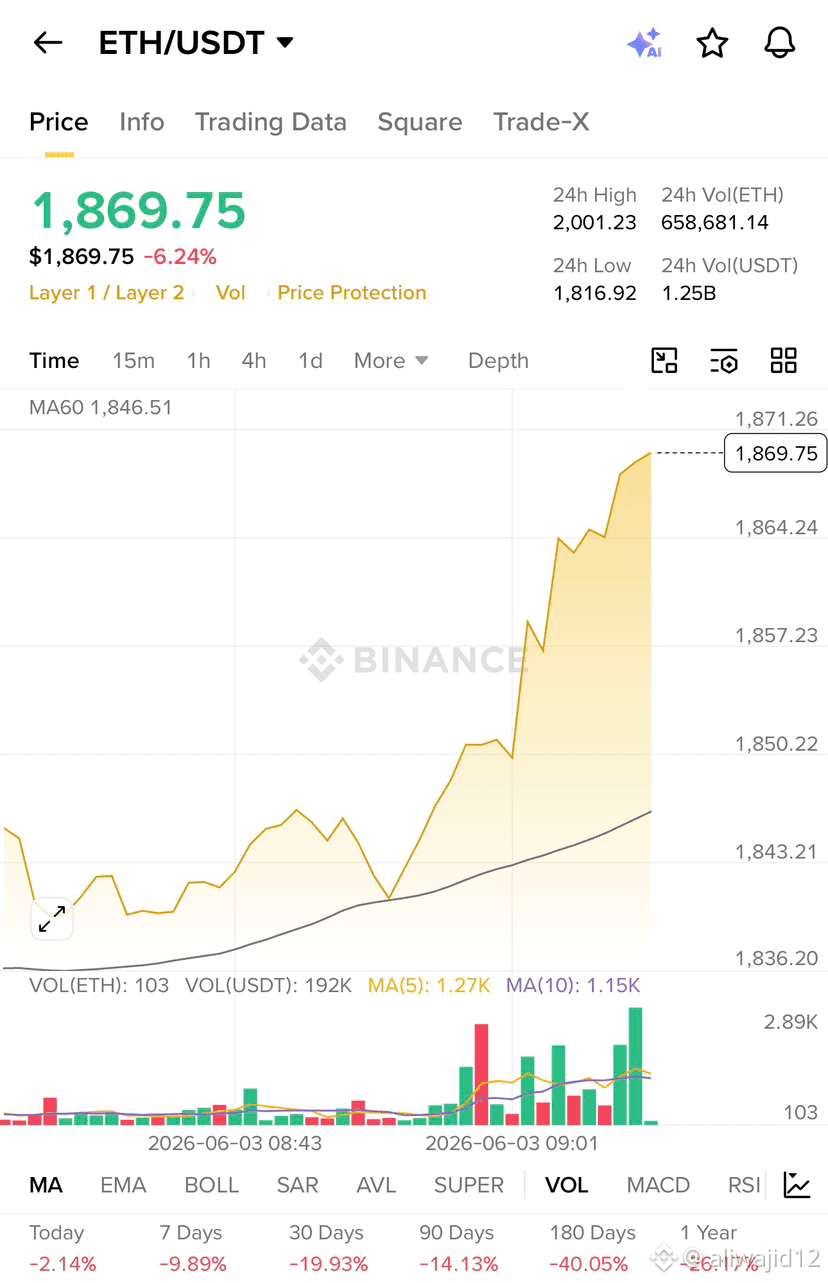Tap the Layer 1 / Layer 2 tag
Image resolution: width=828 pixels, height=1283 pixels.
click(107, 293)
